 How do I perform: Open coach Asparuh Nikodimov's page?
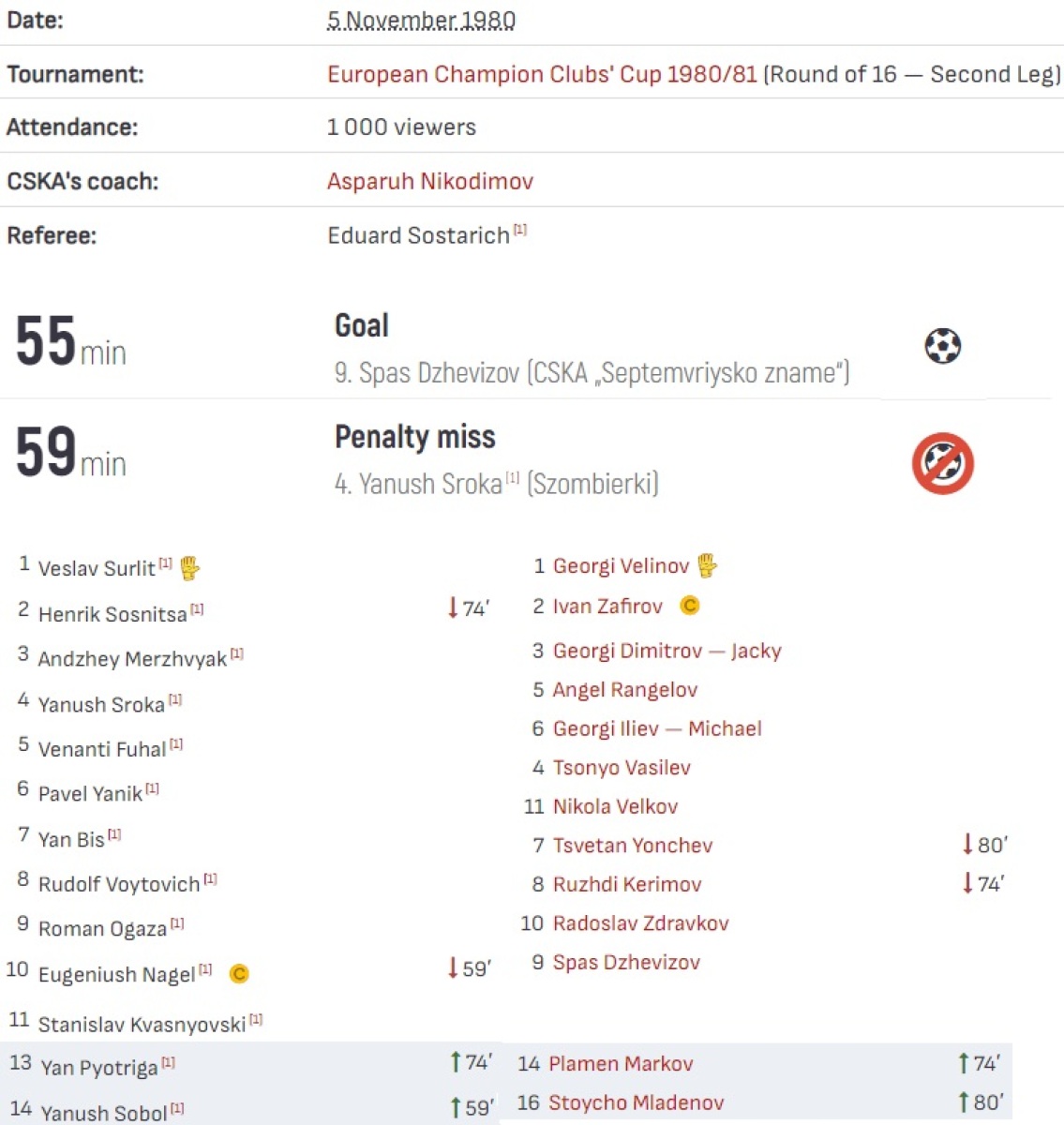click(x=429, y=181)
